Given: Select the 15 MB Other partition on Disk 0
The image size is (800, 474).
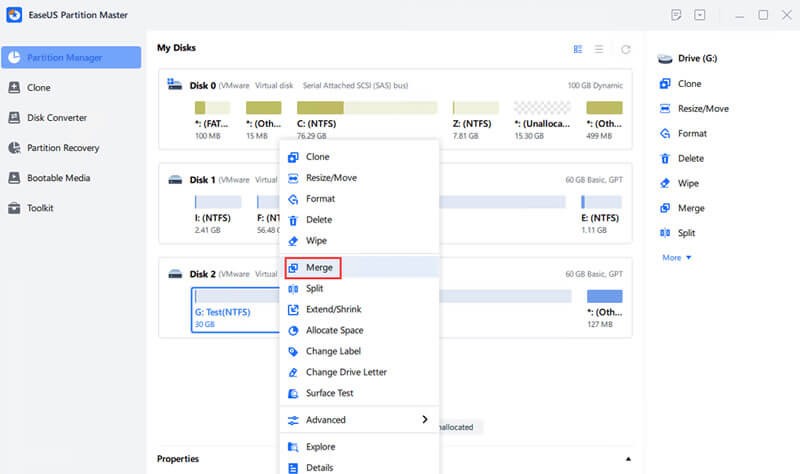Looking at the screenshot, I should click(263, 120).
